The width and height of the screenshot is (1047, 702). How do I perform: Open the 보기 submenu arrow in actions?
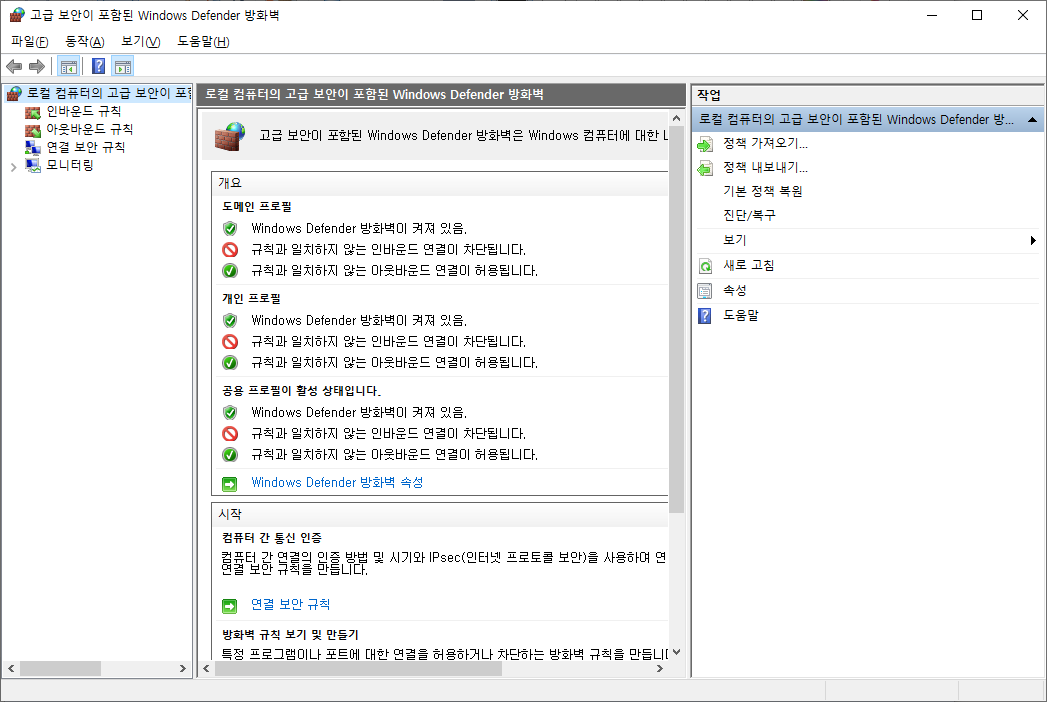tap(1033, 240)
